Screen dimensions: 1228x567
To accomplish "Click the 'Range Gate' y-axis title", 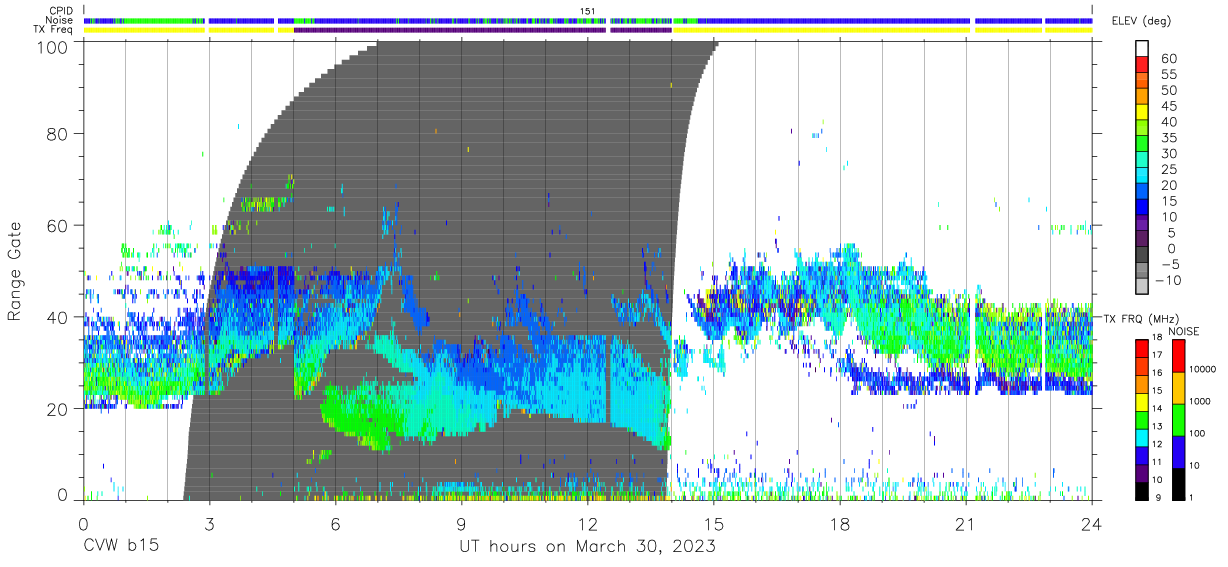I will [x=16, y=272].
